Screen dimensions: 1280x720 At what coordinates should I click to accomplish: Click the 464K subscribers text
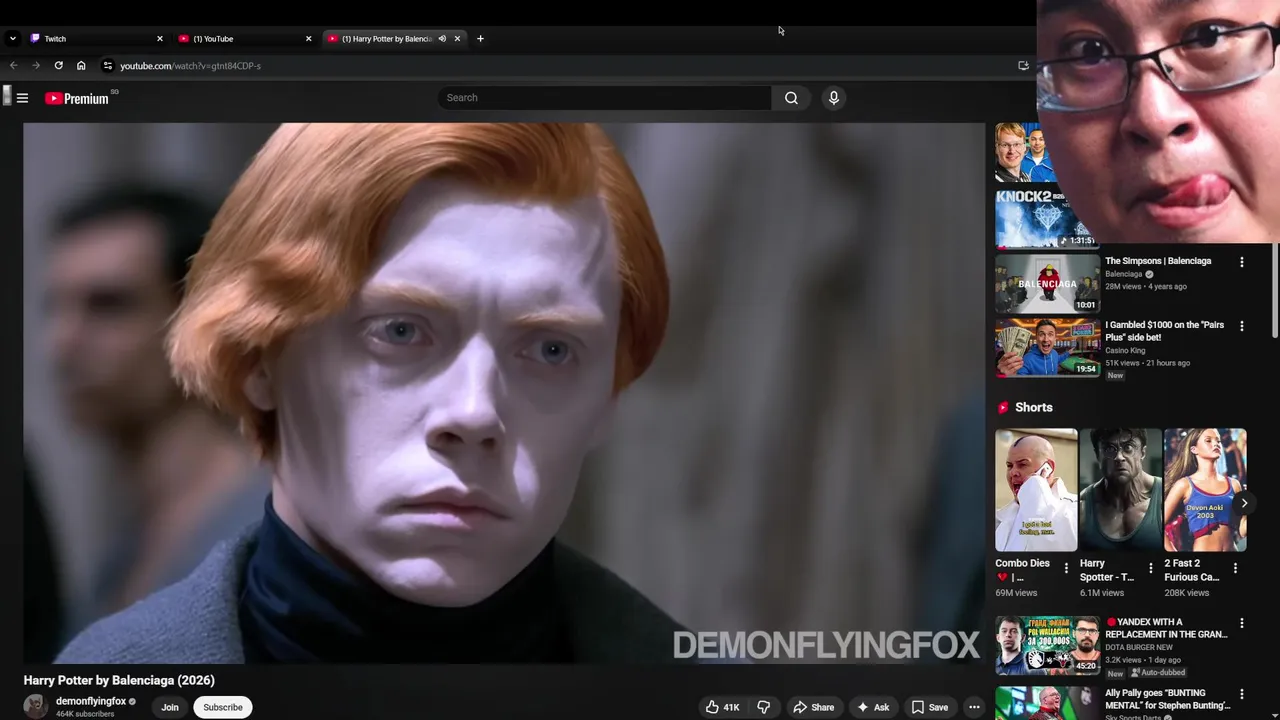85,714
